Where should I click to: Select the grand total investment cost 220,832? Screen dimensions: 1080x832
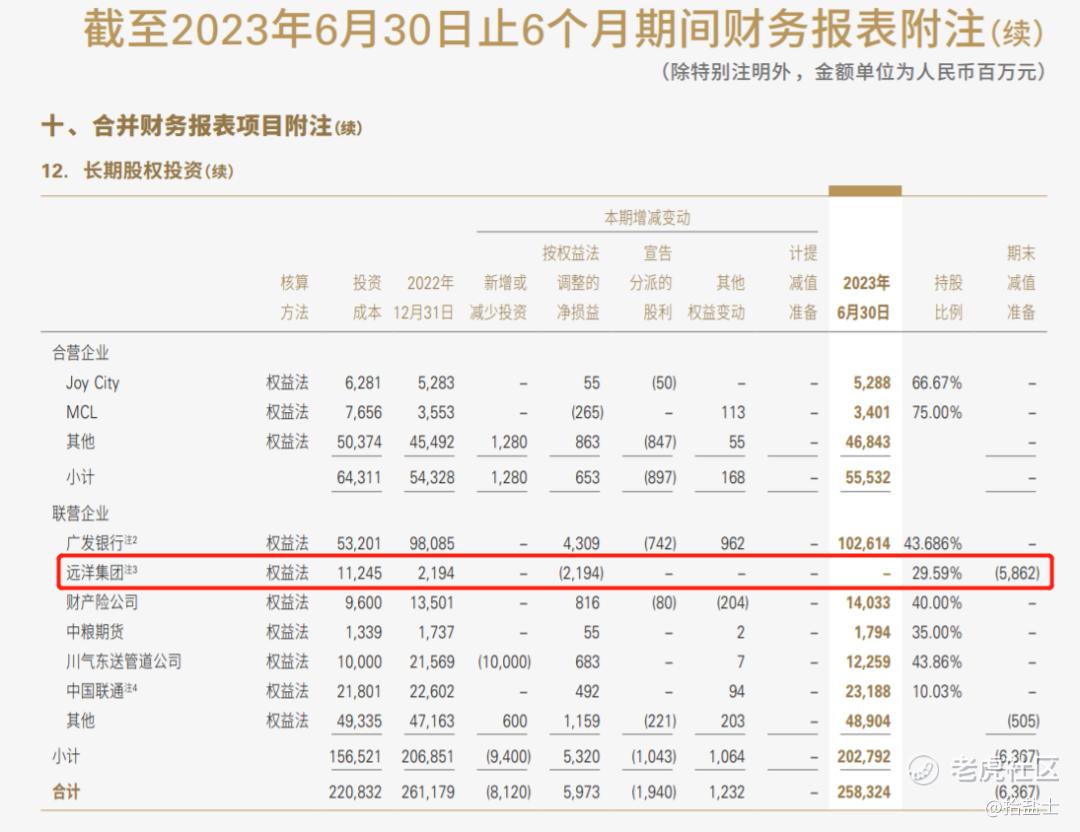355,793
